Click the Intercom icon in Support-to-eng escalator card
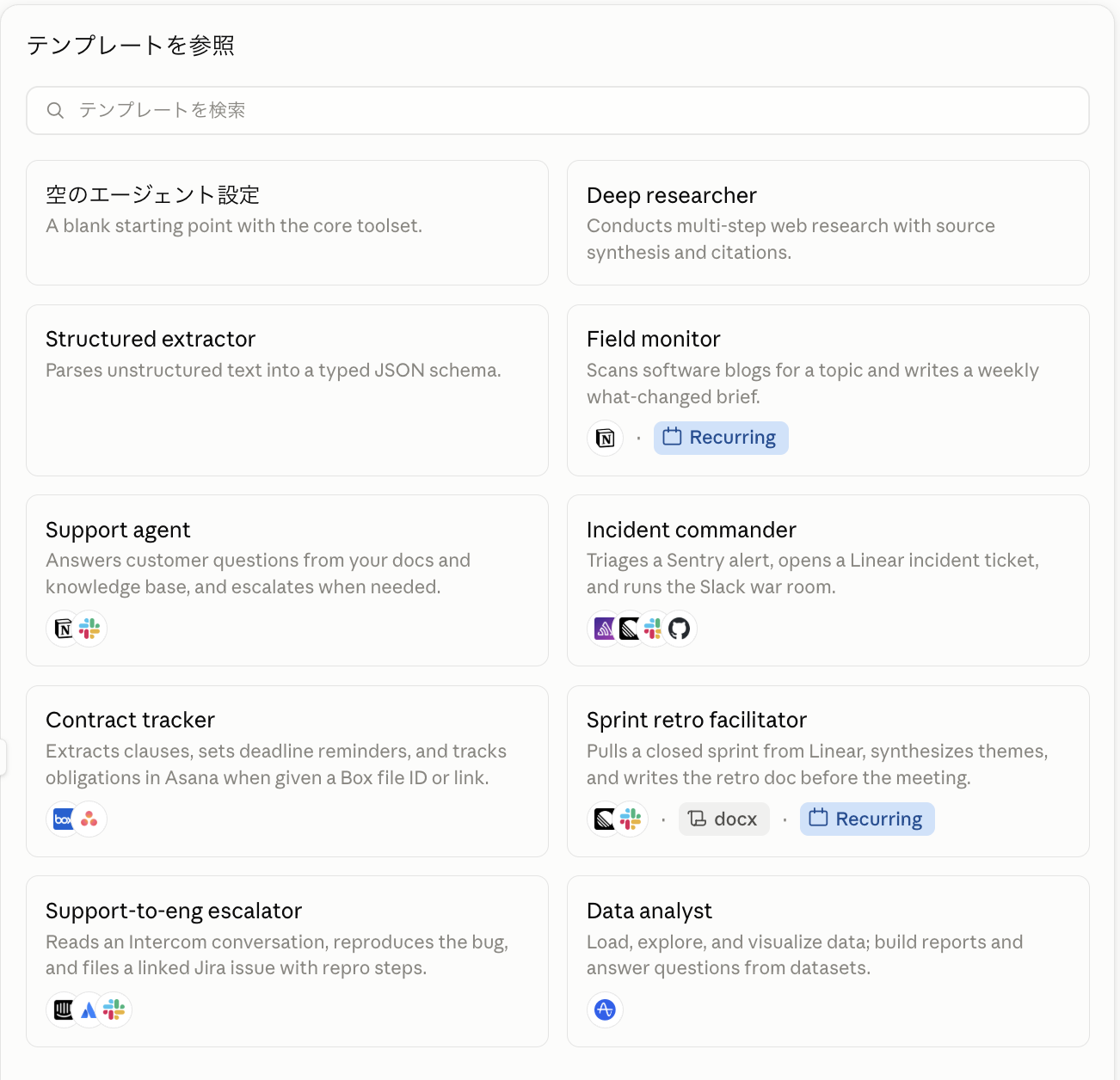The width and height of the screenshot is (1120, 1080). pos(64,1009)
